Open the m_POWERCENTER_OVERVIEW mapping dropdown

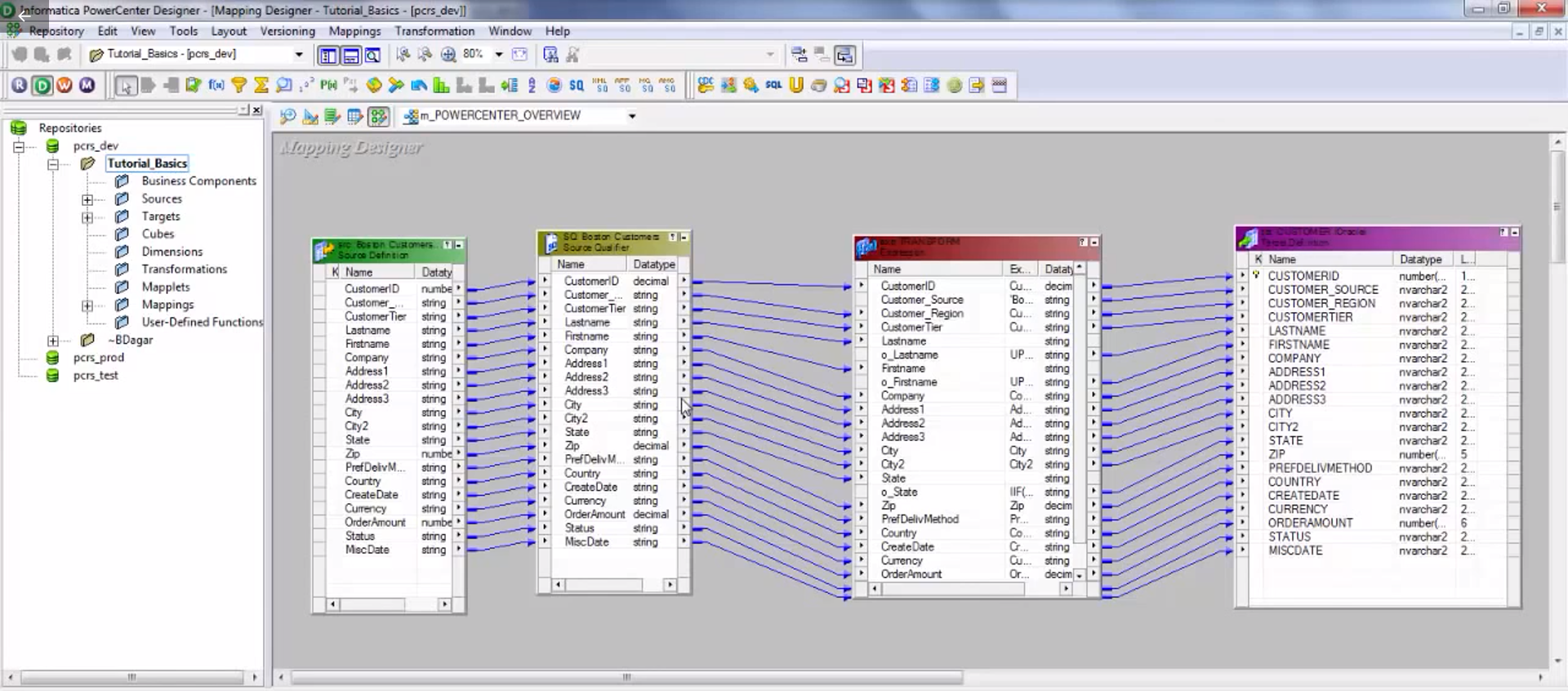pyautogui.click(x=631, y=116)
